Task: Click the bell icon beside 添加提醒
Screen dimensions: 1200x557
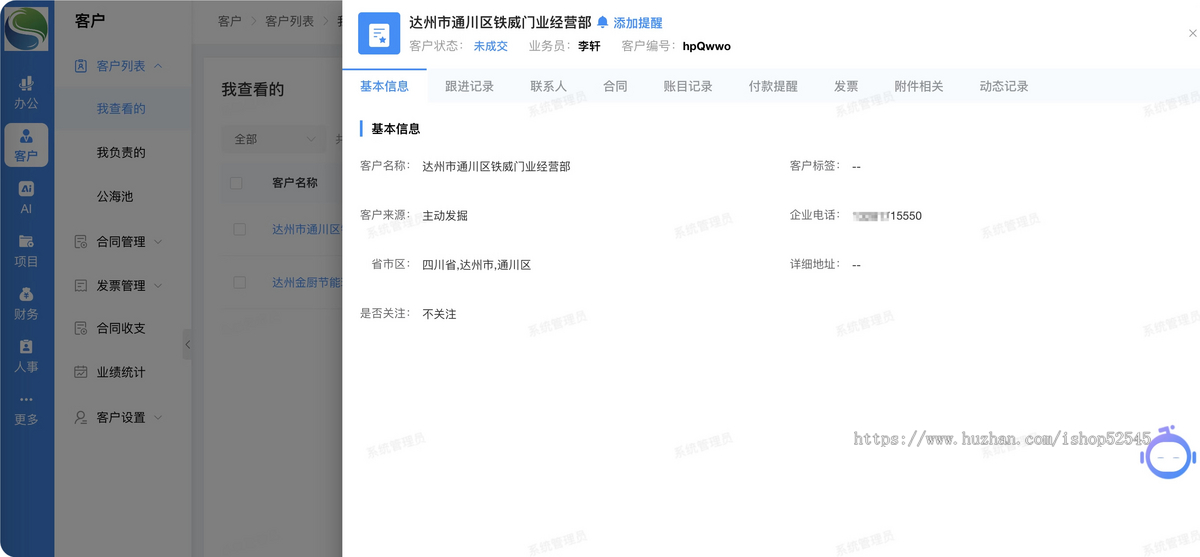Action: point(602,22)
